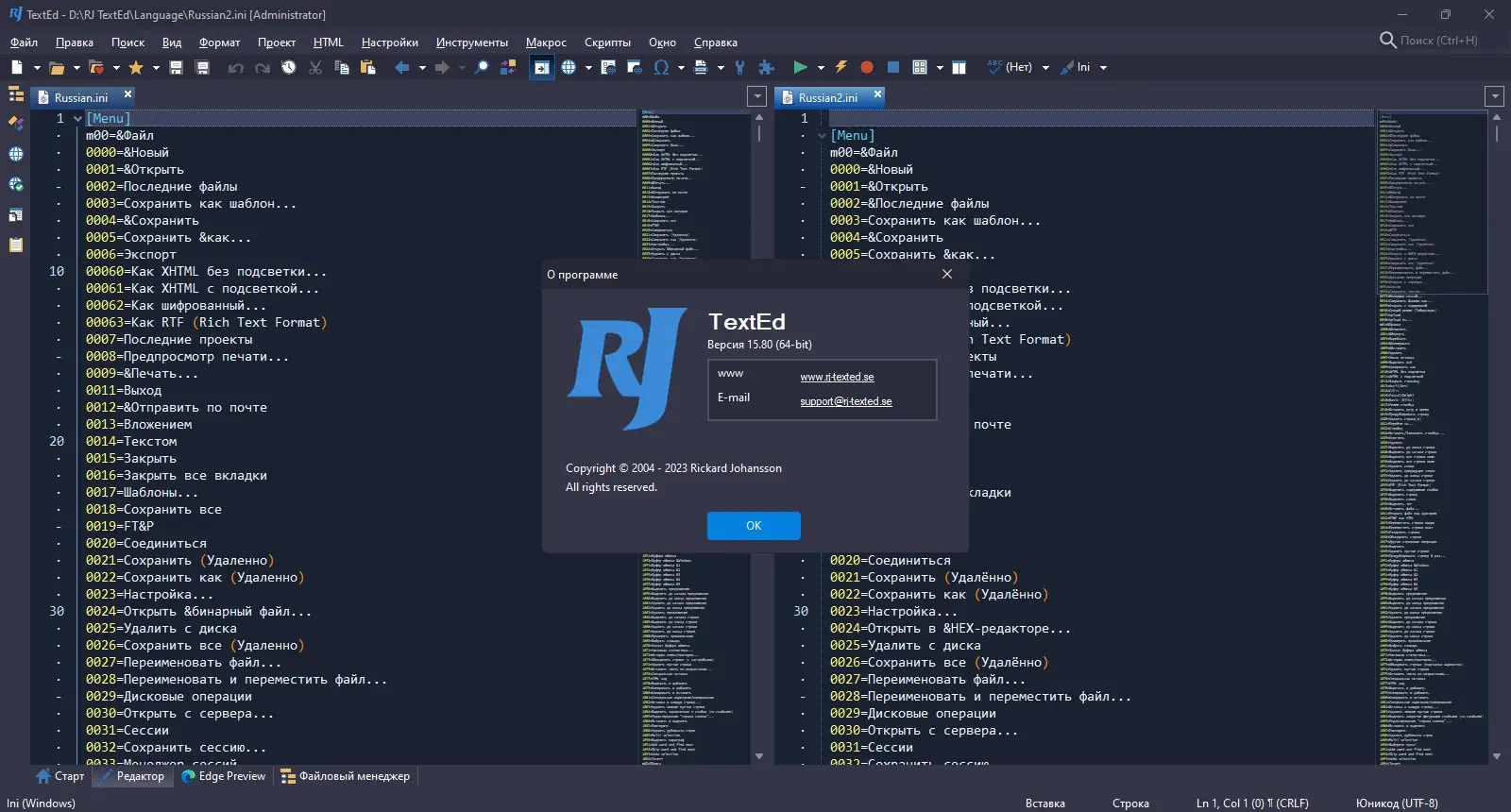Open the tab list dropdown of the right editor pane
Image resolution: width=1511 pixels, height=812 pixels.
tap(1494, 96)
